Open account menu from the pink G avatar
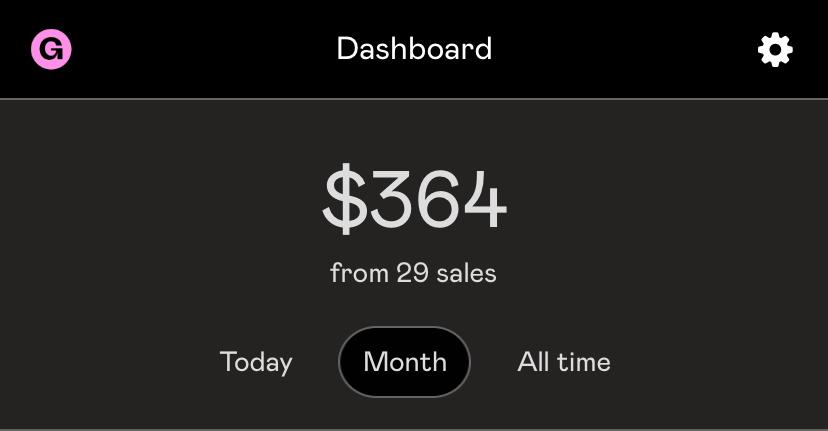 coord(51,49)
